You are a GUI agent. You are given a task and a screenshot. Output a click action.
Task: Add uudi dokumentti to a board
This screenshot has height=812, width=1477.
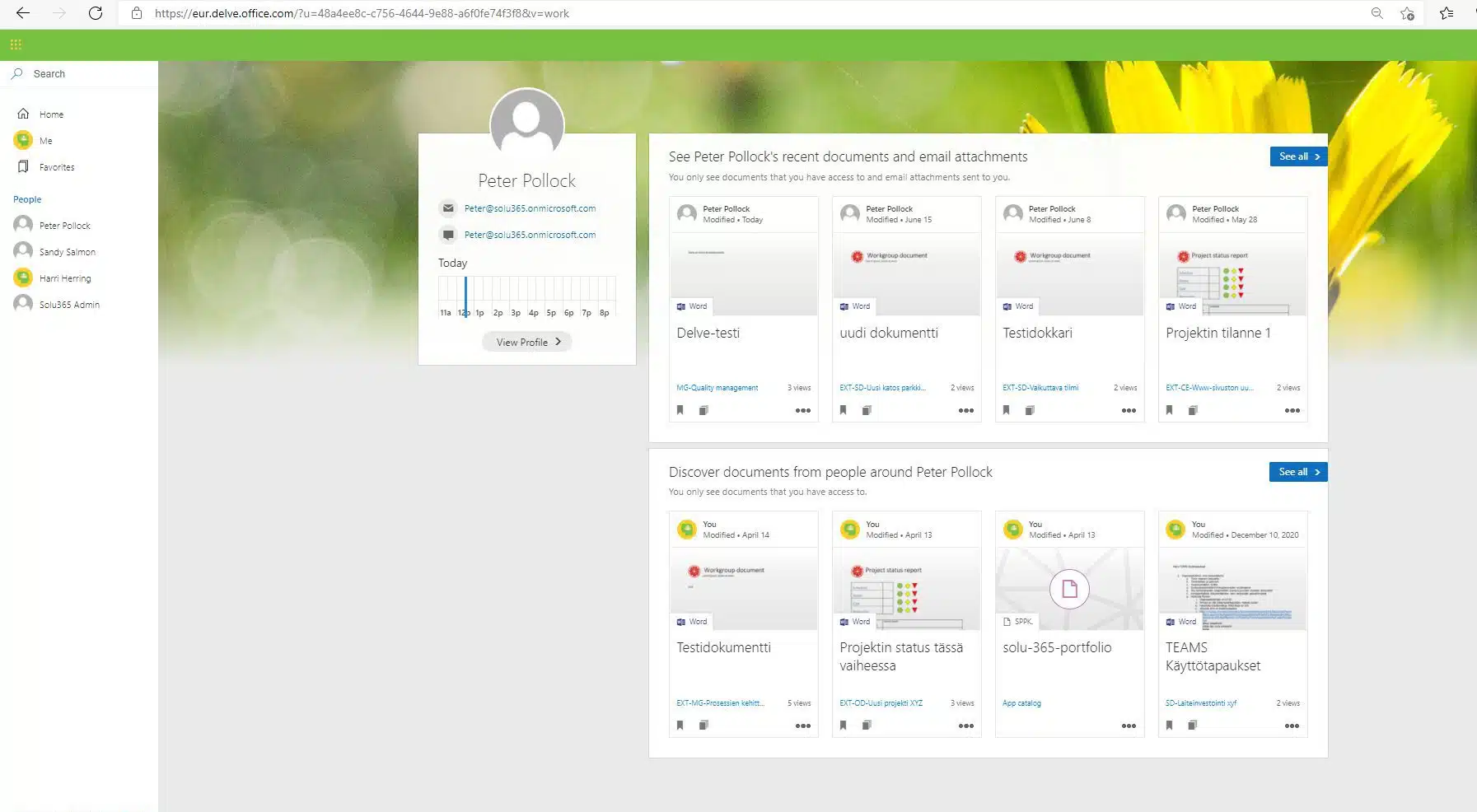867,410
